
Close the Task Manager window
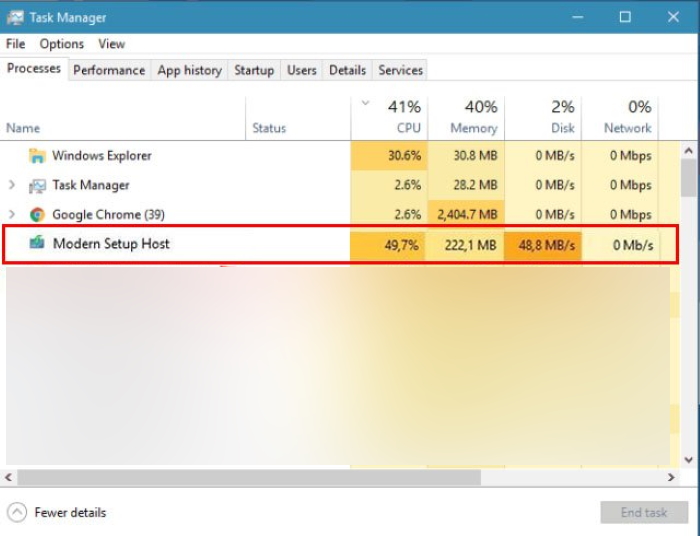coord(673,17)
